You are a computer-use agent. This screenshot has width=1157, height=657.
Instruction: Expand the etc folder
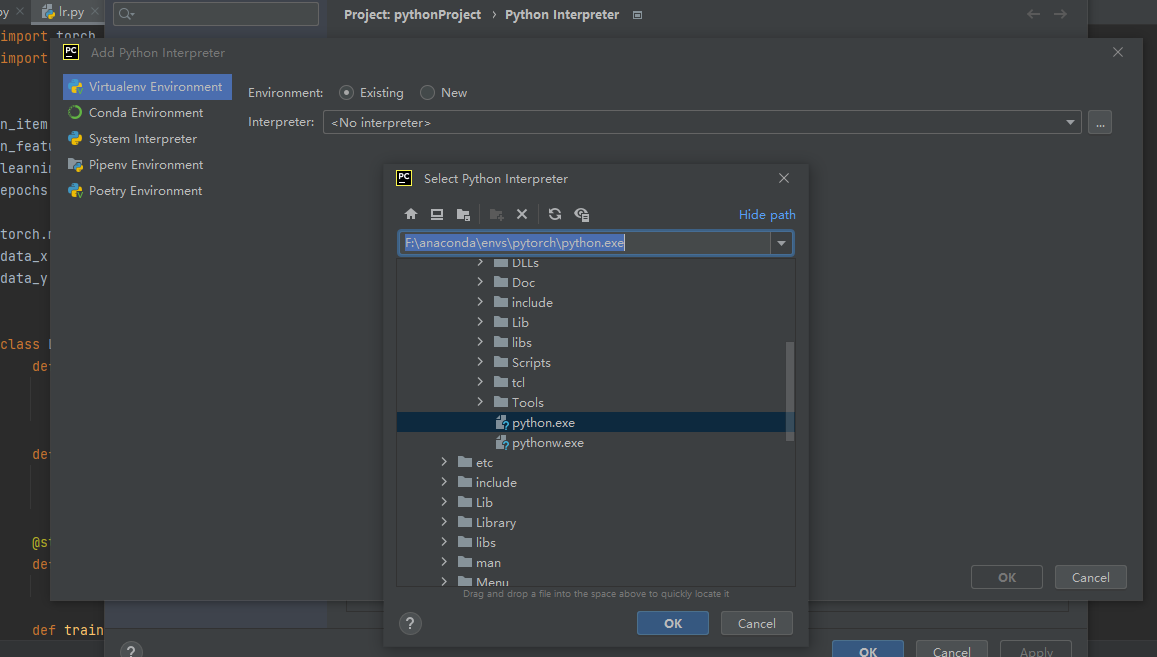tap(444, 462)
